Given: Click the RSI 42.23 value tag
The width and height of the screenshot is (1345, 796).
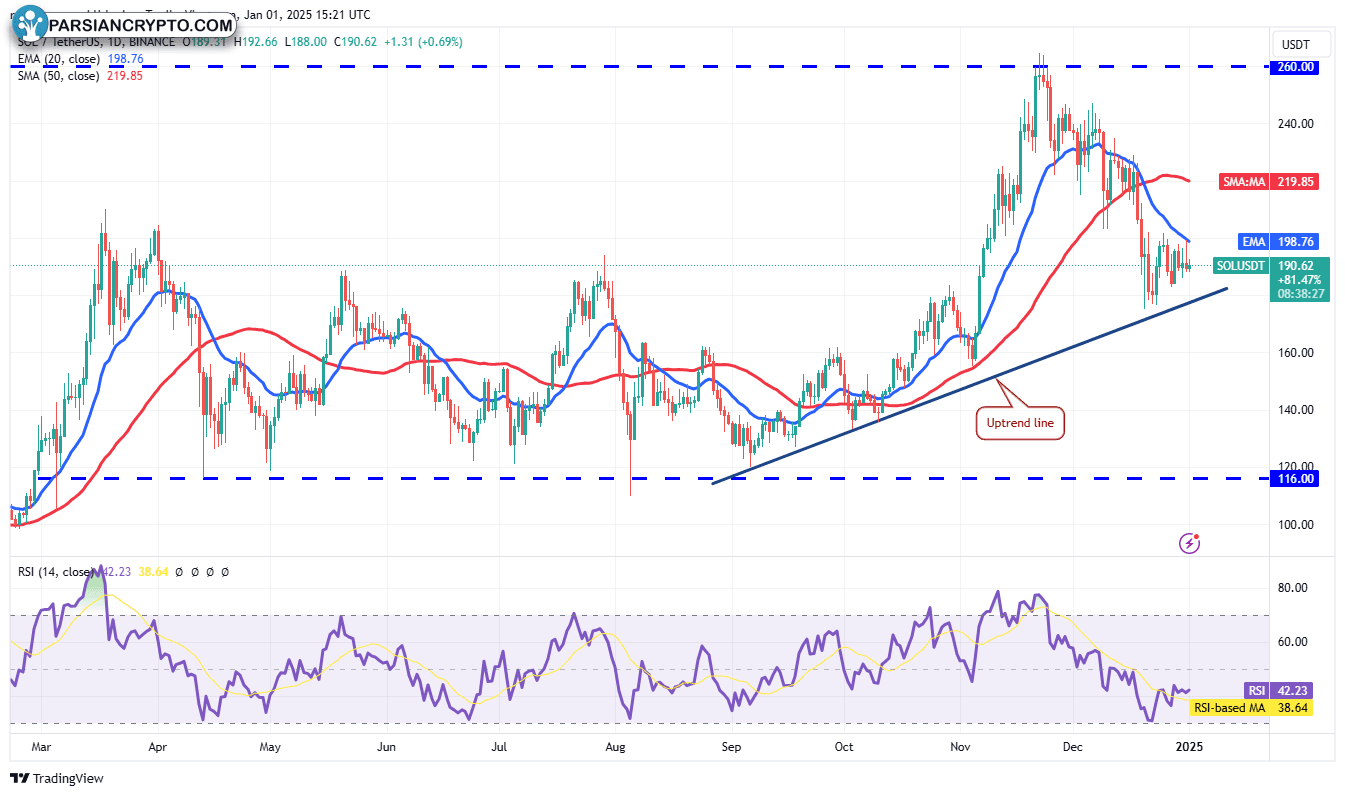Looking at the screenshot, I should click(x=1277, y=691).
